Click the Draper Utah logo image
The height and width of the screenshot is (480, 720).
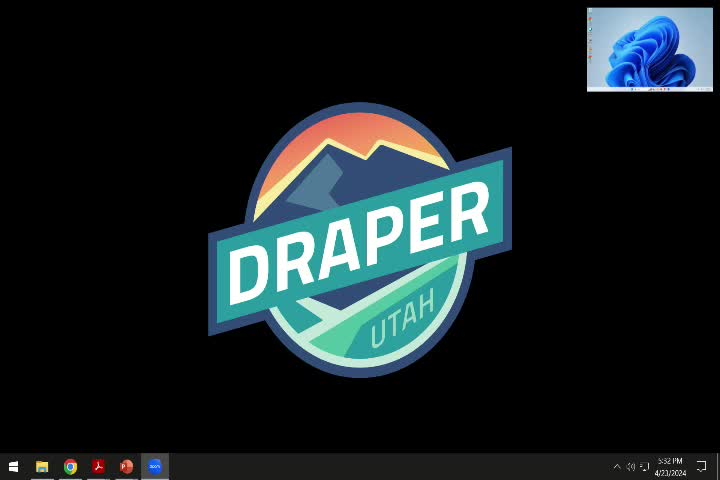click(x=360, y=240)
